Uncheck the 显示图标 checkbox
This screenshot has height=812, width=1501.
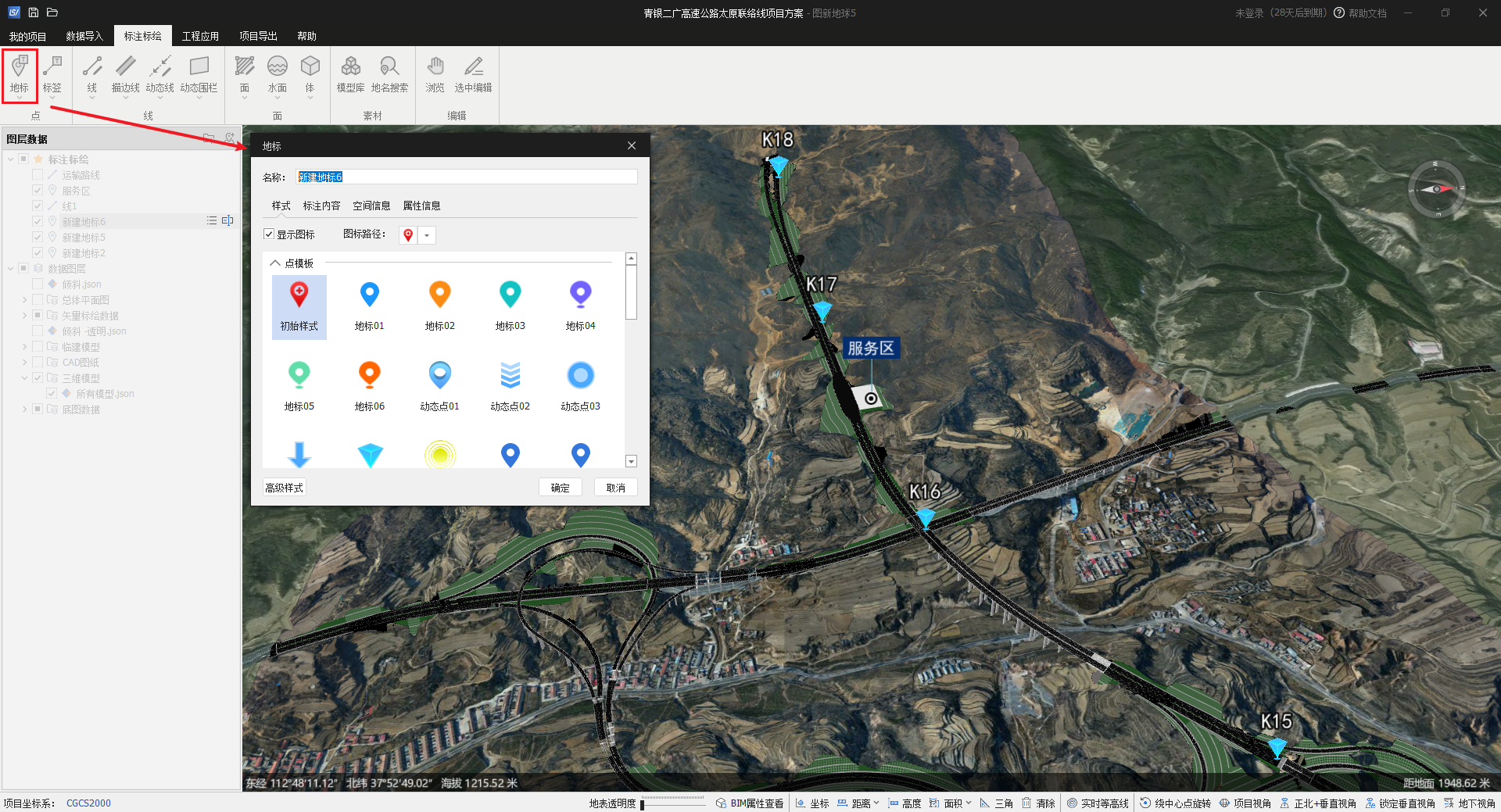(269, 234)
